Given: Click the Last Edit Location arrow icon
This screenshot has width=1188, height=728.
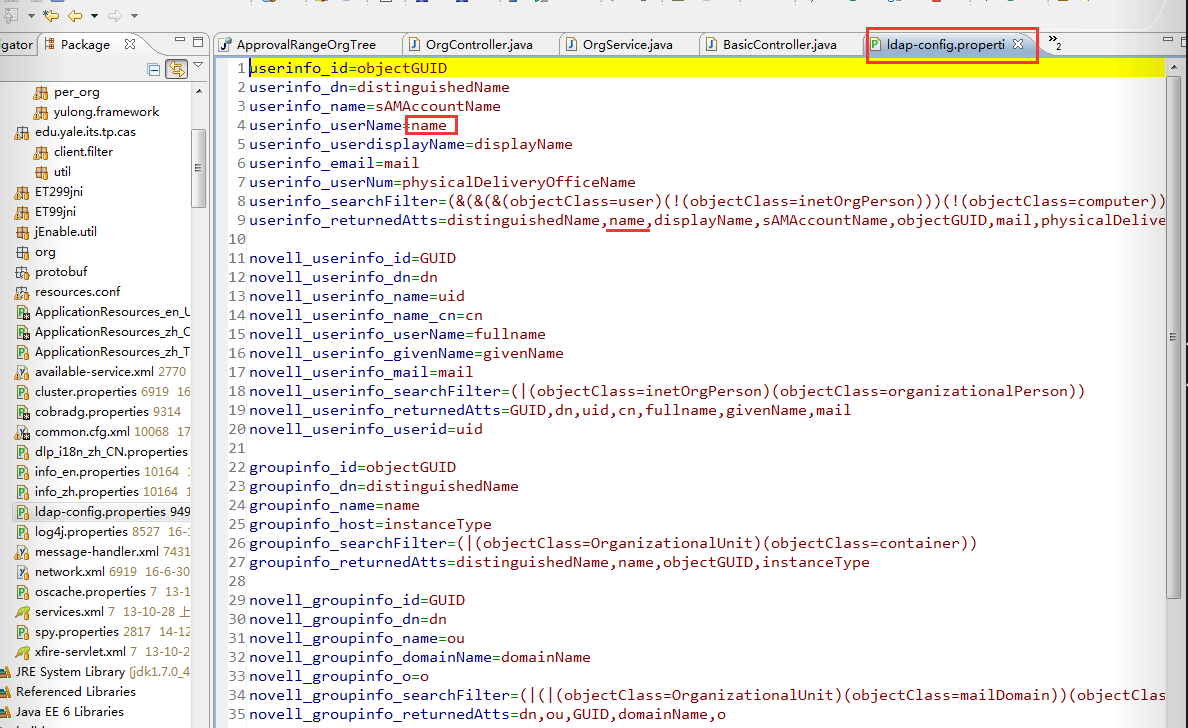Looking at the screenshot, I should pyautogui.click(x=50, y=15).
